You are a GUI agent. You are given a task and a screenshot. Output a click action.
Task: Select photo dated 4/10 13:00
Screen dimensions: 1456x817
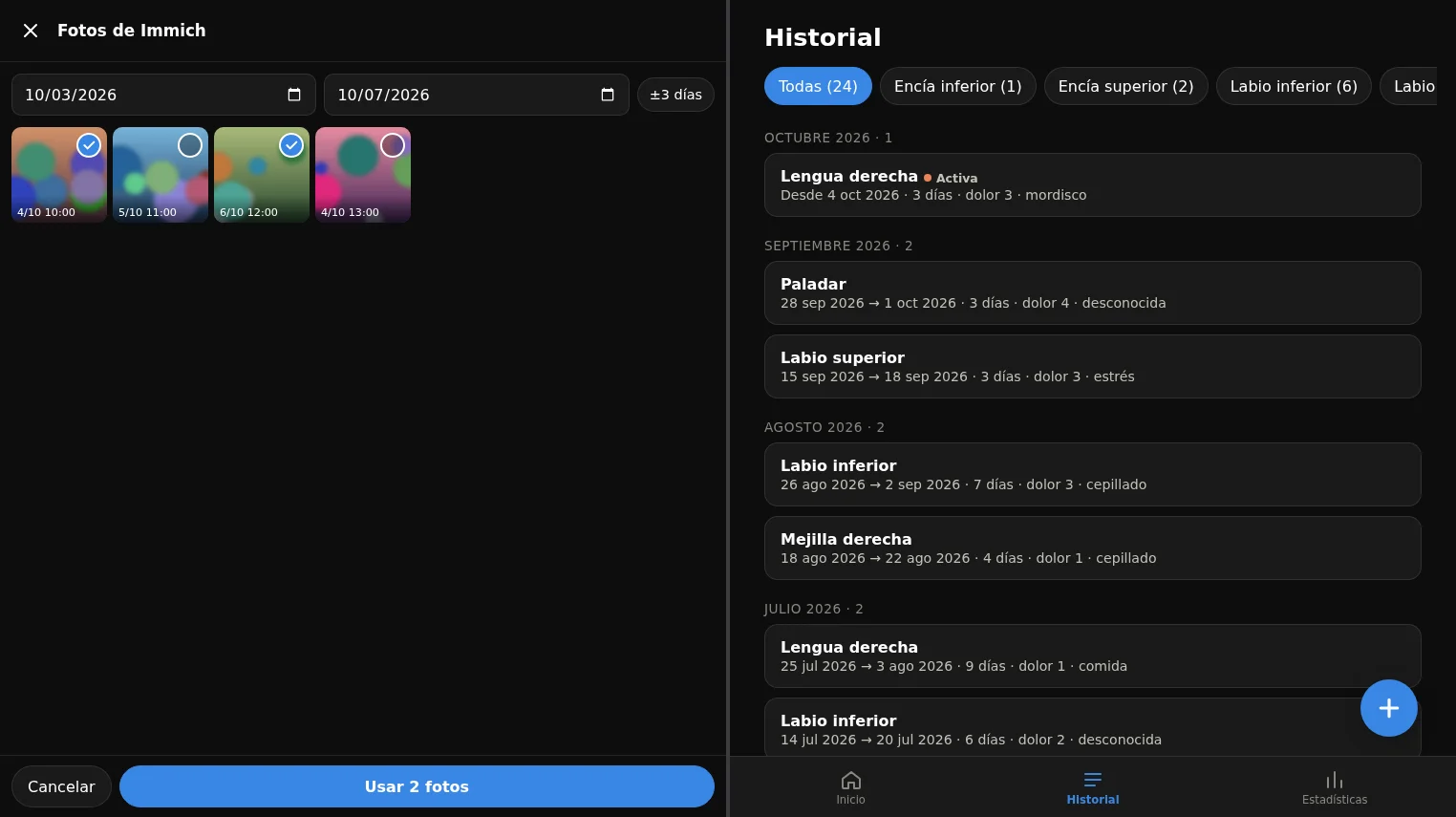[393, 145]
